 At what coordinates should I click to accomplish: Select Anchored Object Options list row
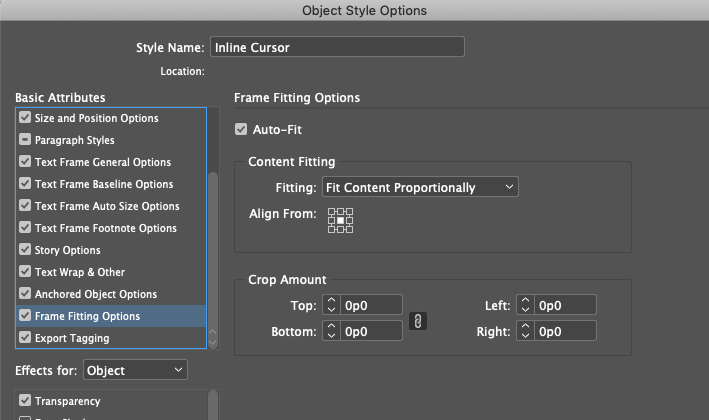coord(111,293)
